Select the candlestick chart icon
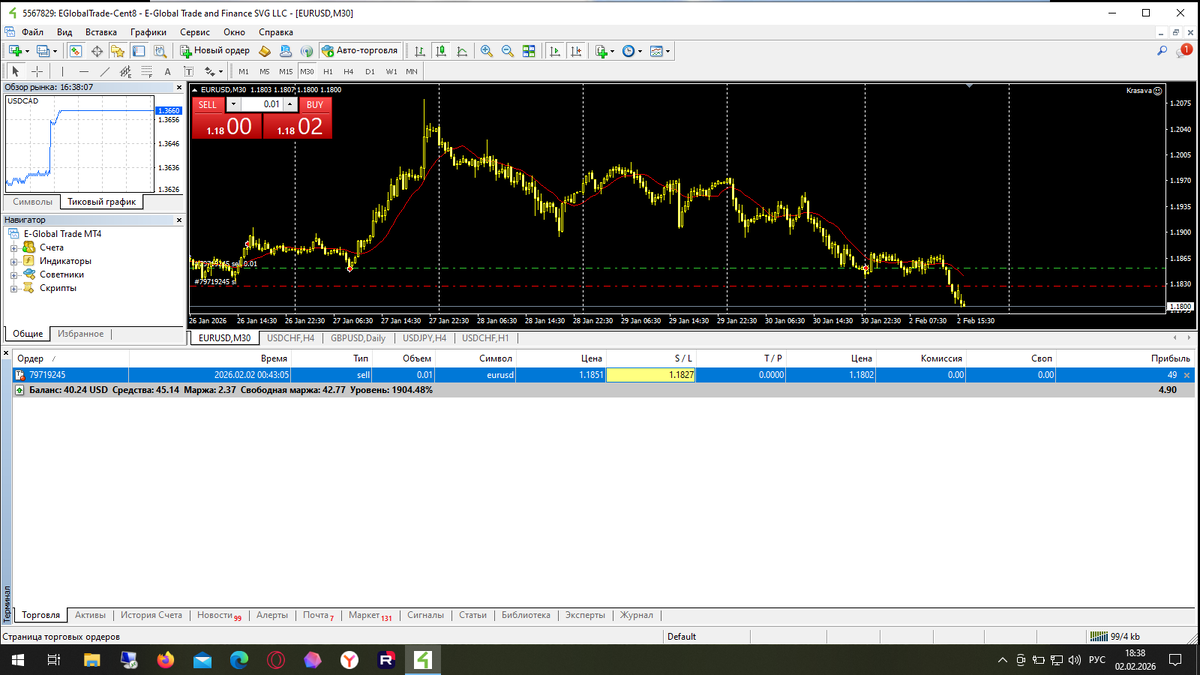 click(440, 50)
